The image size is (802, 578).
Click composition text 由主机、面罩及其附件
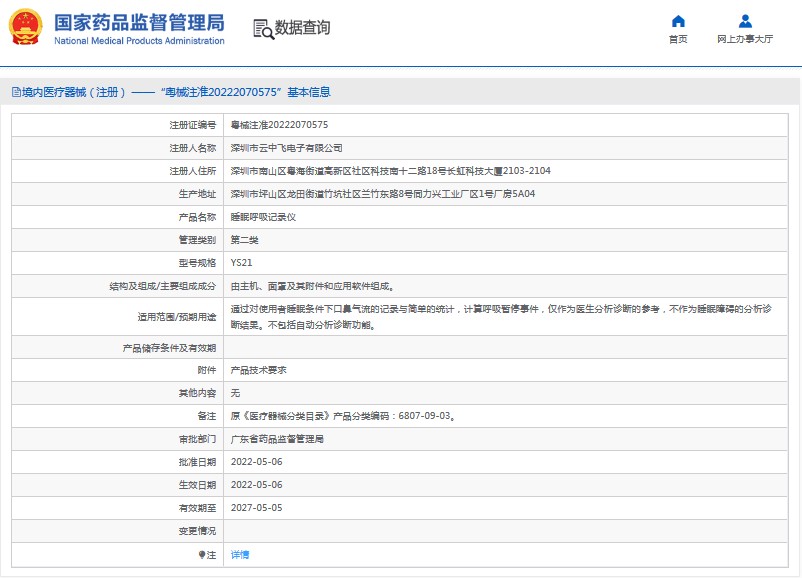[313, 286]
